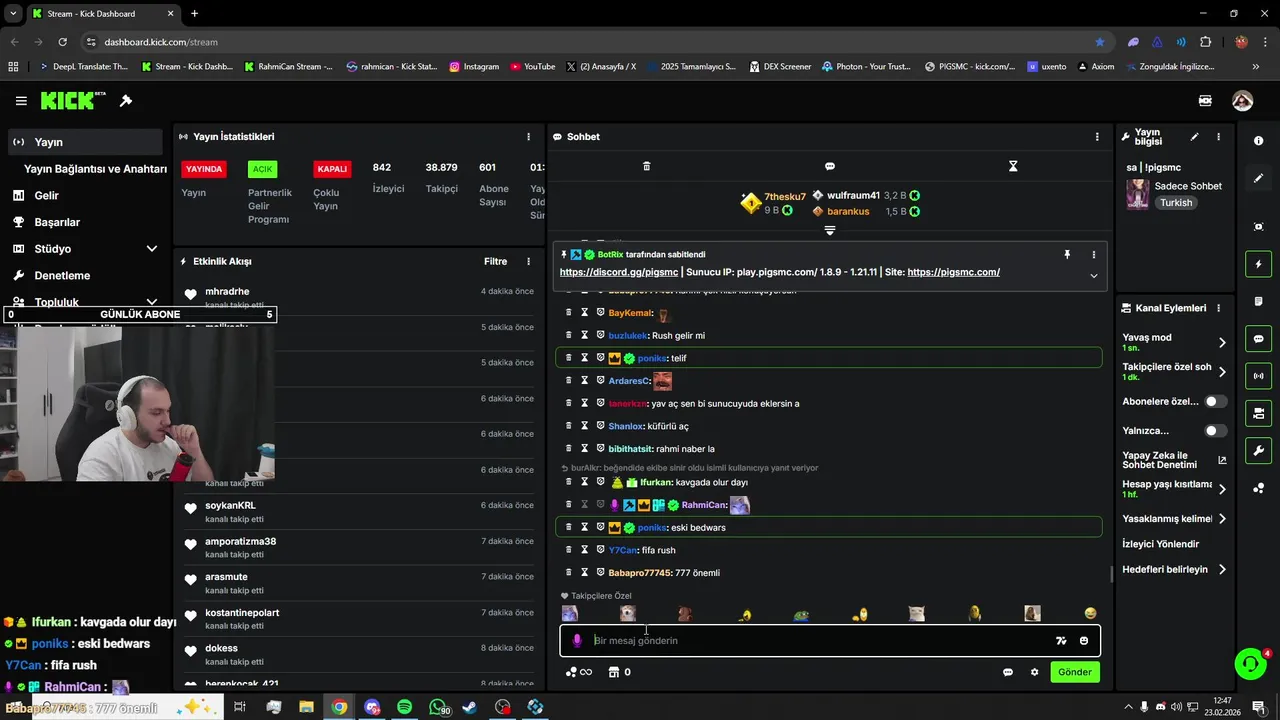Click the store icon in top header
Screen dimensions: 1280x720
point(1205,101)
